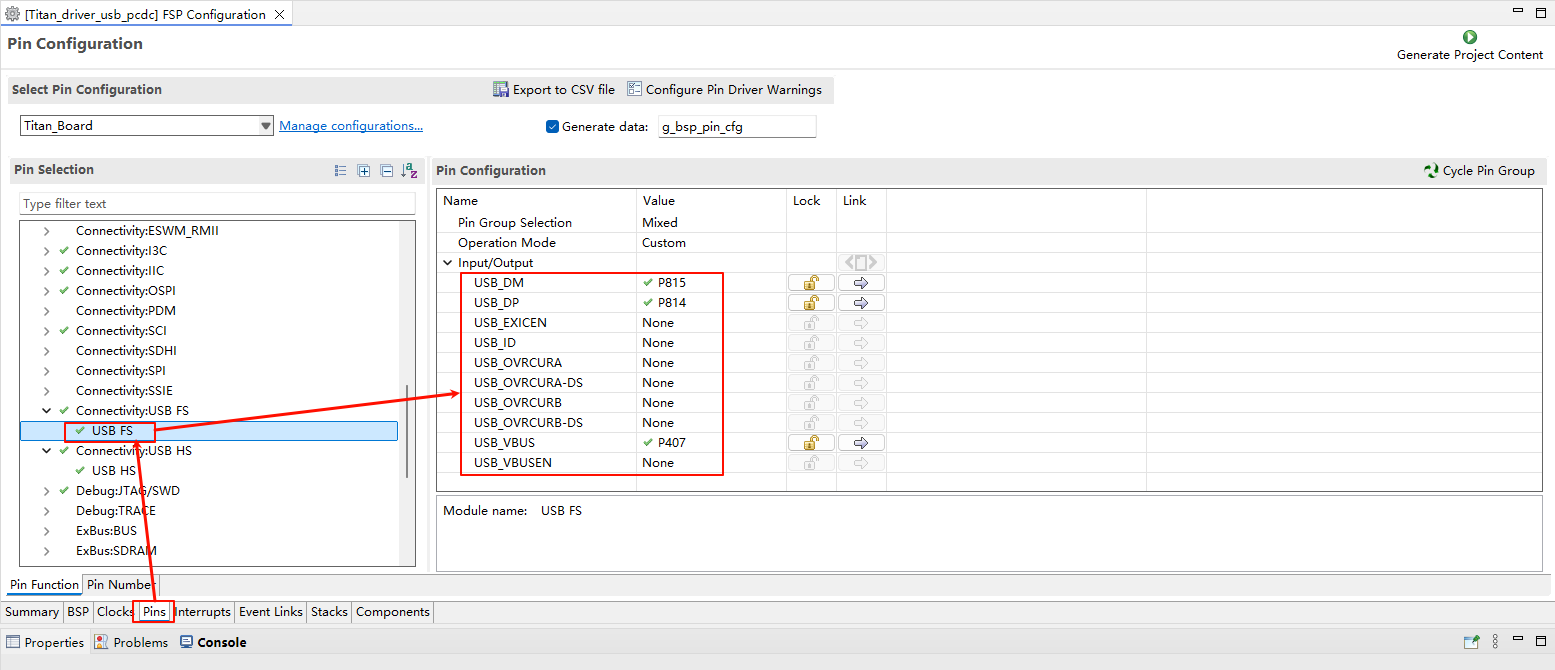This screenshot has width=1555, height=670.
Task: Click the Generate Project Content play icon
Action: click(1469, 37)
